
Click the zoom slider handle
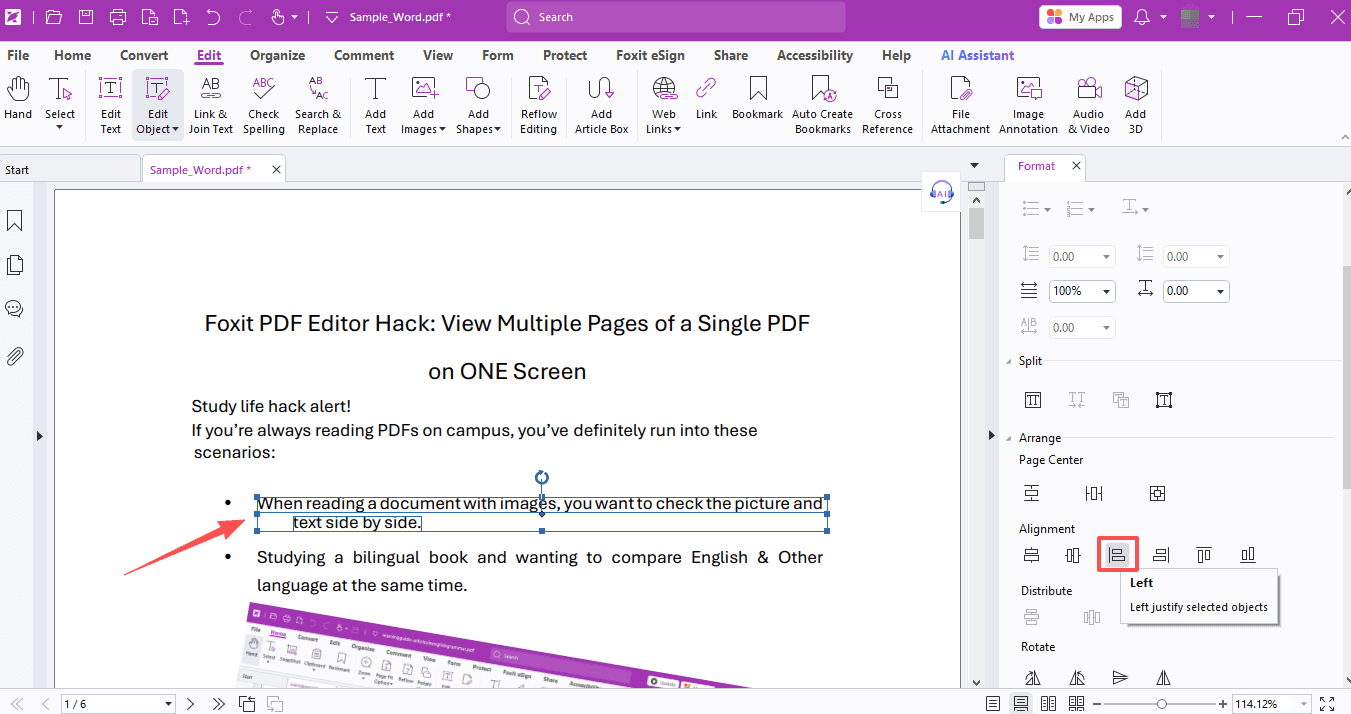click(1161, 704)
